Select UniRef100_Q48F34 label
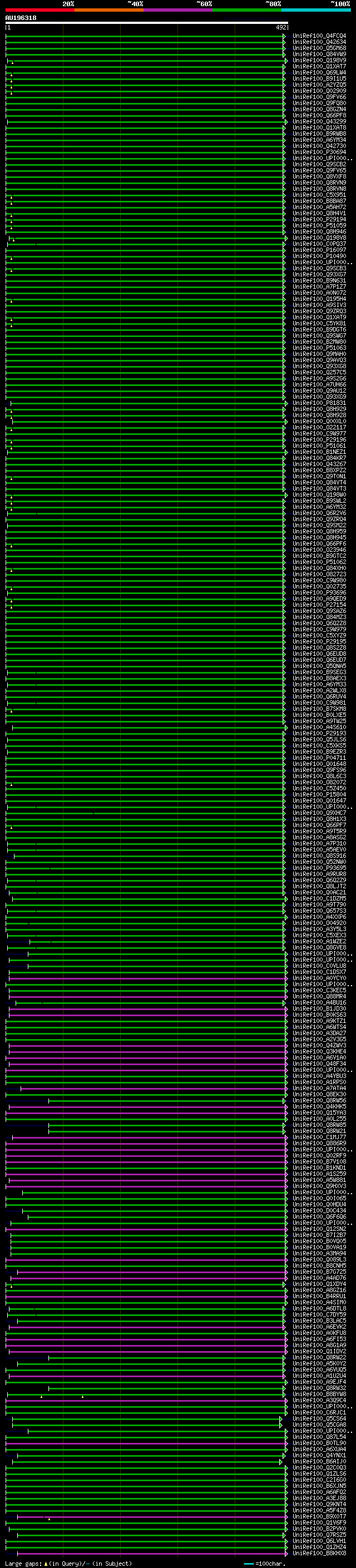 point(319,1064)
